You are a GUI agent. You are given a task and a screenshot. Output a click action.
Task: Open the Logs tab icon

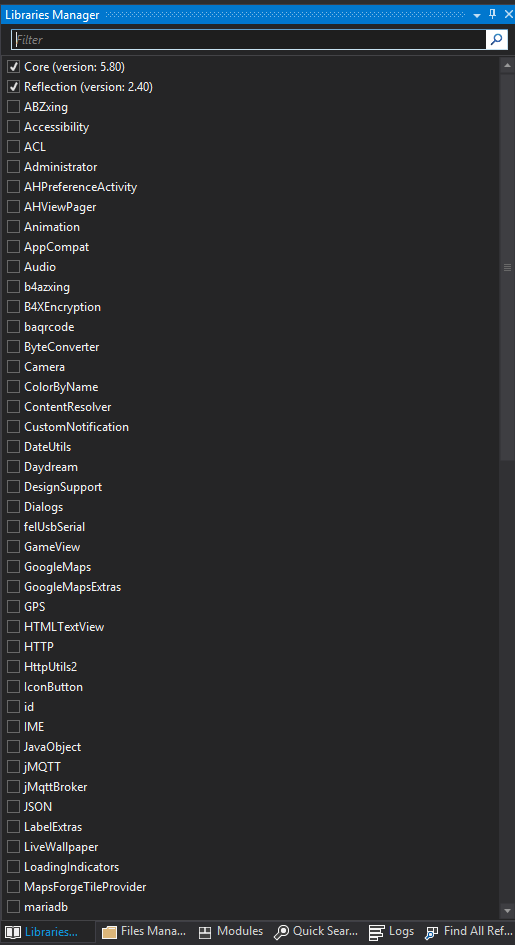tap(377, 932)
